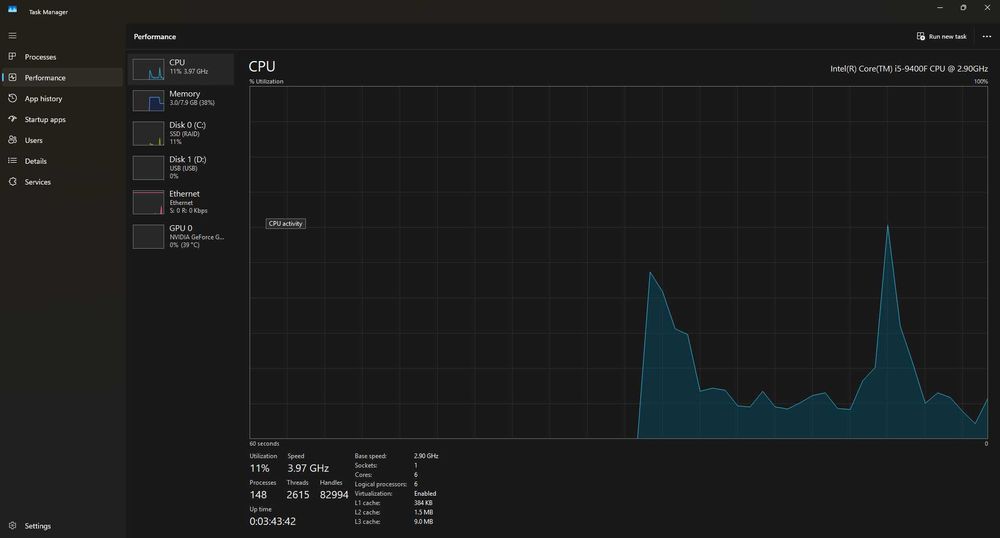This screenshot has width=1000, height=538.
Task: Click the Performance icon in sidebar
Action: point(12,78)
